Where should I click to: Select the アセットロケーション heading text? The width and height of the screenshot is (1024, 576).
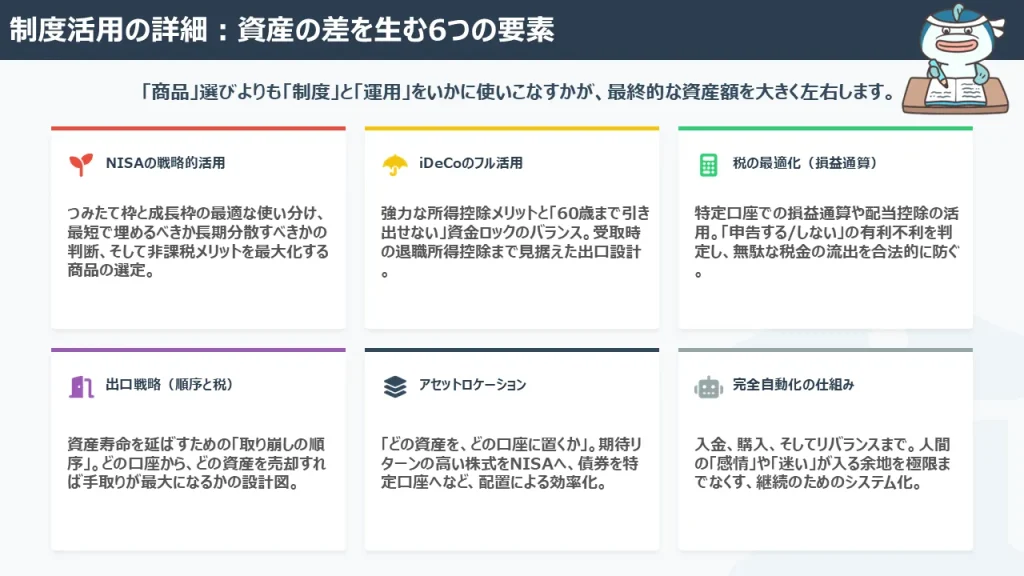point(472,385)
